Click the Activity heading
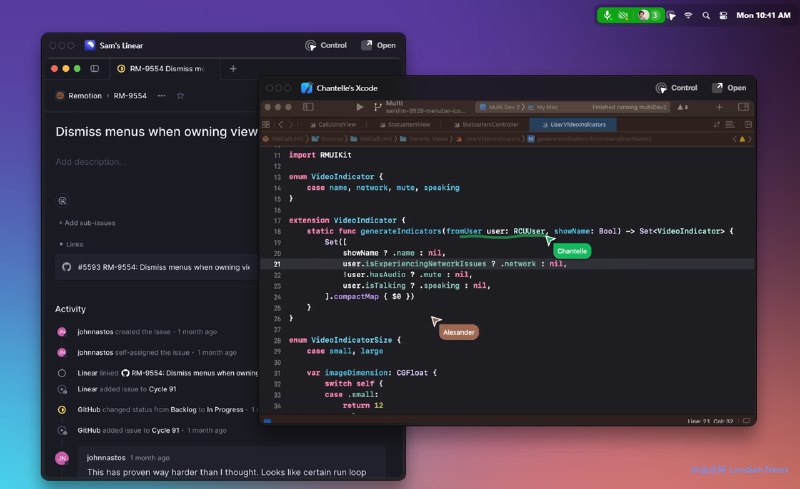 point(70,309)
